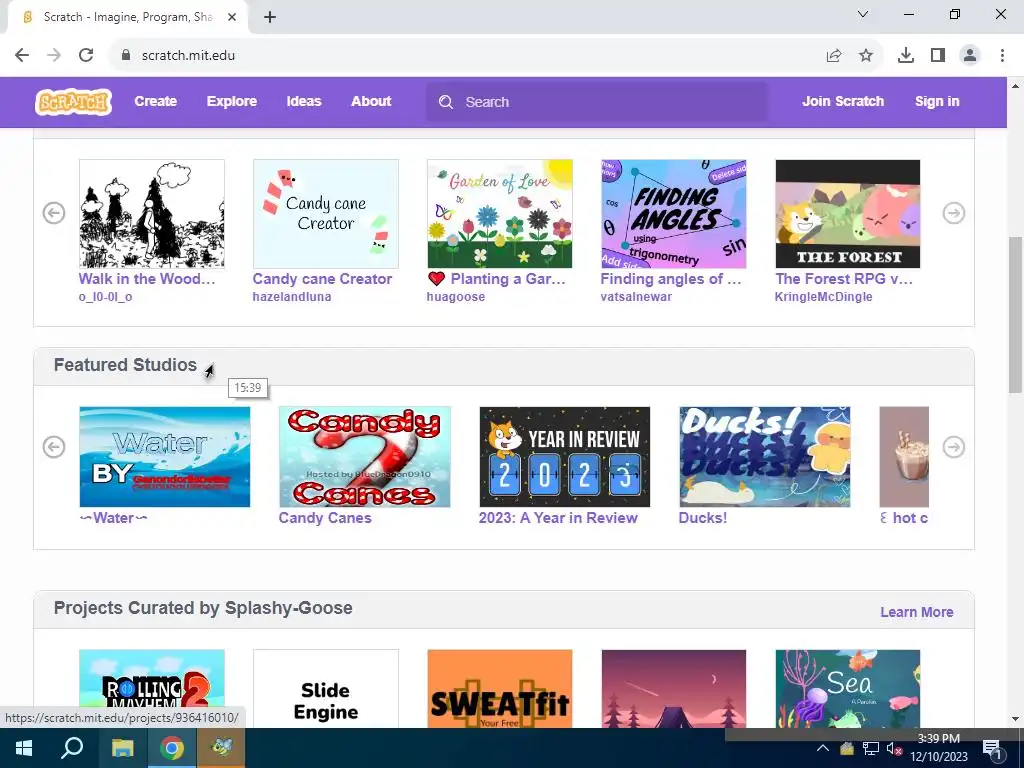This screenshot has height=768, width=1024.
Task: Click author hazelandluna link
Action: [292, 296]
